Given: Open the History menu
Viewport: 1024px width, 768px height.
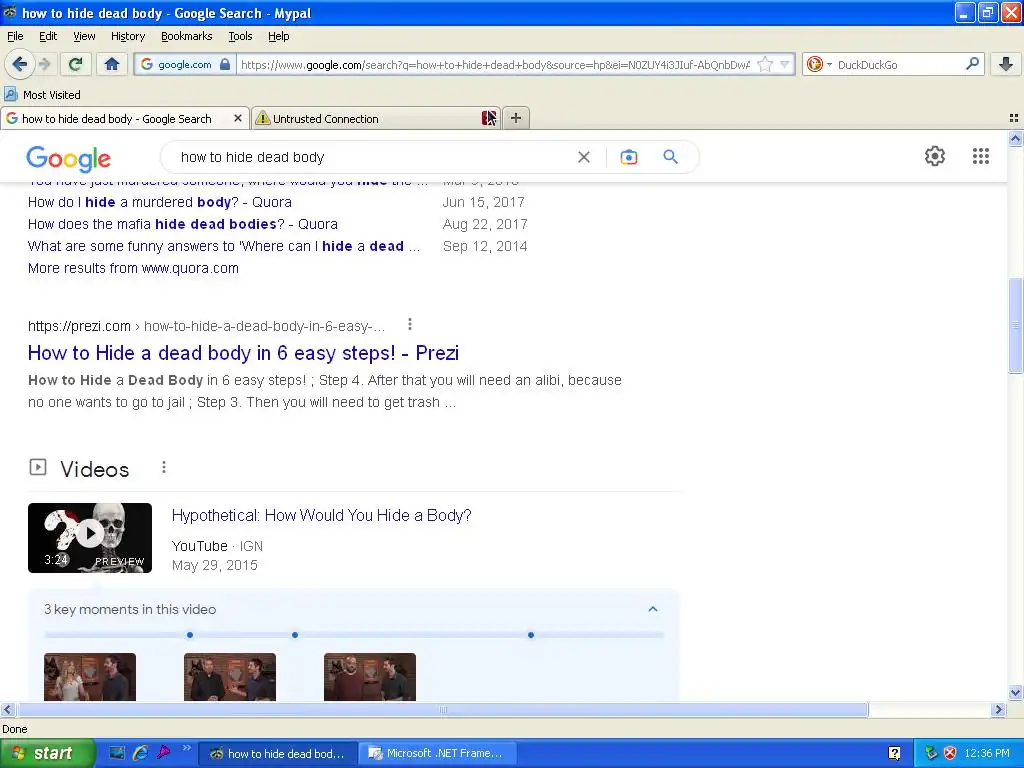Looking at the screenshot, I should pos(127,36).
